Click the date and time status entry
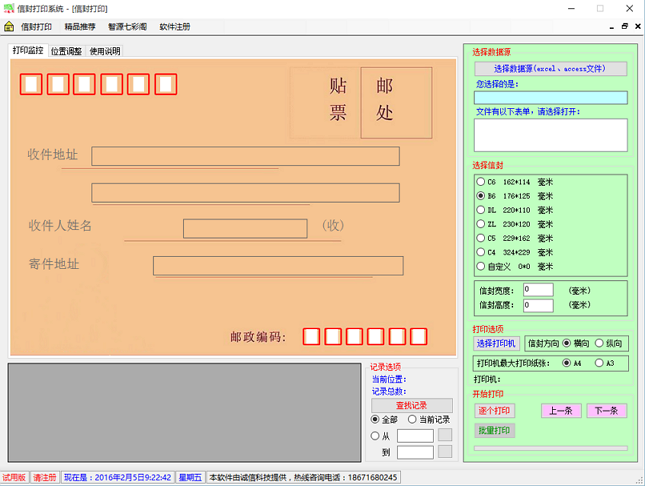The image size is (645, 486). point(118,477)
